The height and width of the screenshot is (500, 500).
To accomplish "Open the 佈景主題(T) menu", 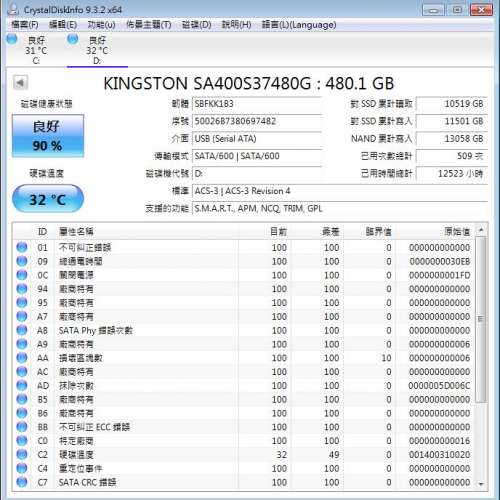I will coord(149,25).
